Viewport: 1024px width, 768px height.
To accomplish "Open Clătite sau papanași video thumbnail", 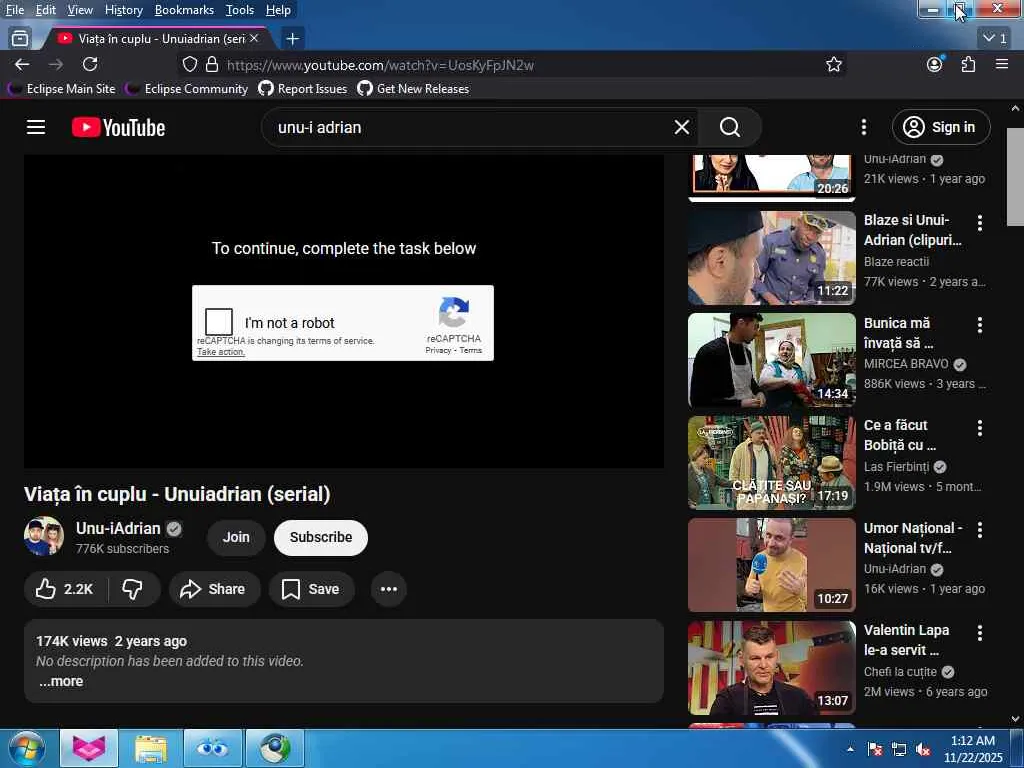I will click(771, 462).
